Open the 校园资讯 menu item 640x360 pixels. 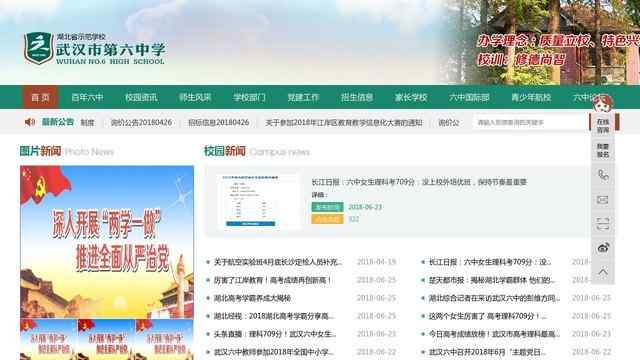pyautogui.click(x=141, y=97)
